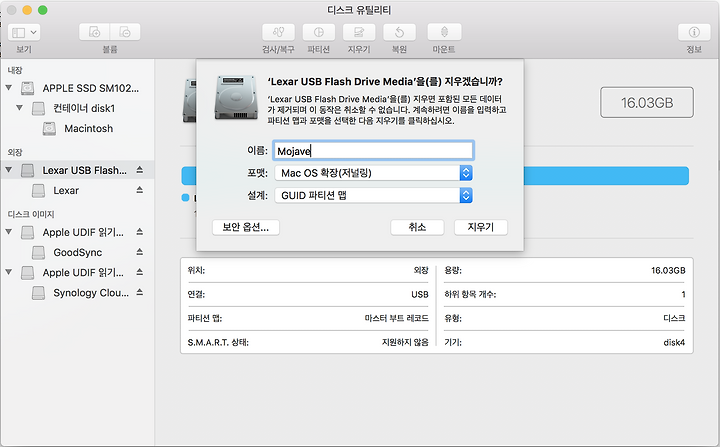Image resolution: width=720 pixels, height=447 pixels.
Task: Click the First Aid (검사/복구) icon
Action: click(278, 32)
